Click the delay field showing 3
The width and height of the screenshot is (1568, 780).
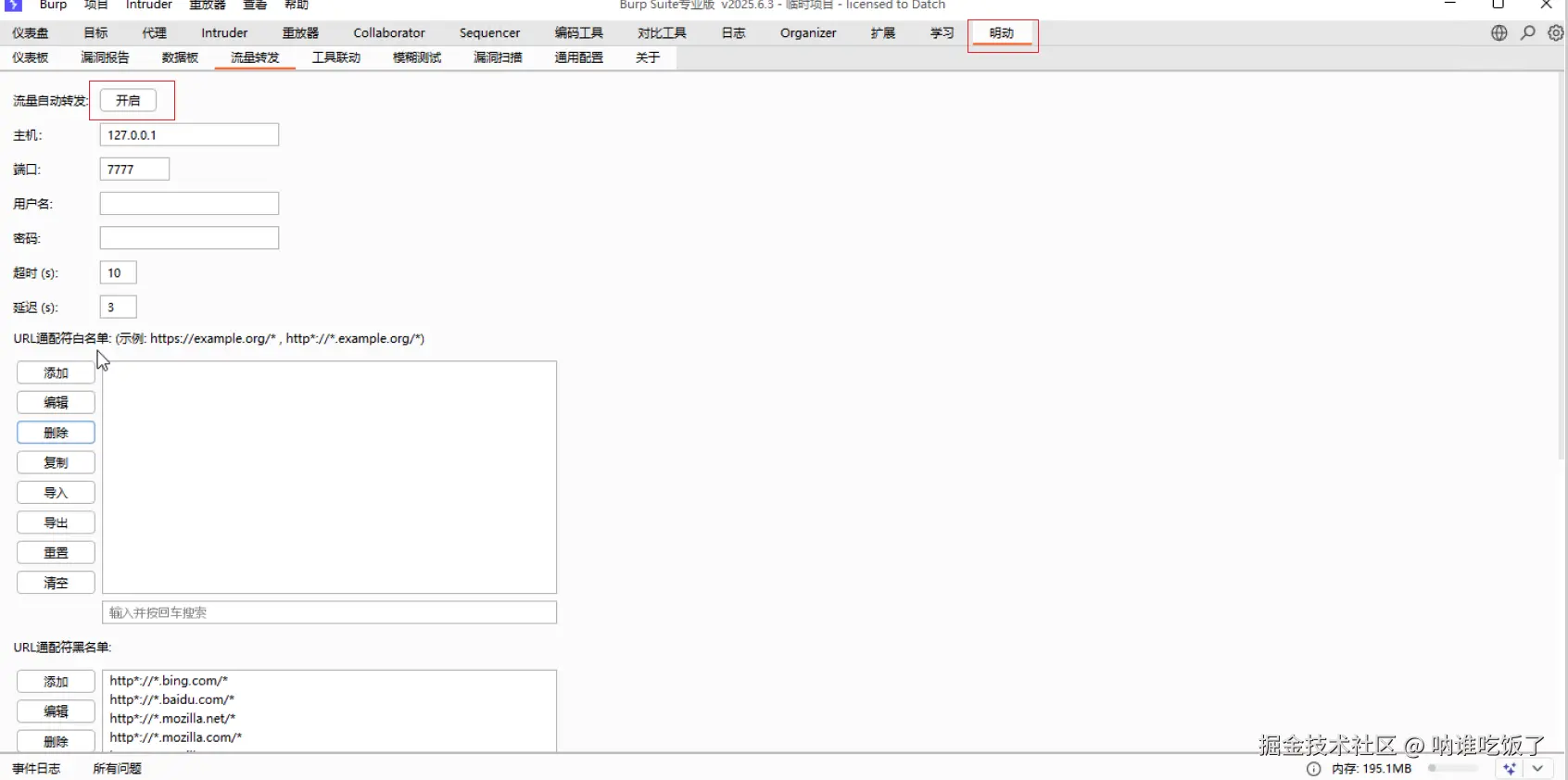click(118, 308)
